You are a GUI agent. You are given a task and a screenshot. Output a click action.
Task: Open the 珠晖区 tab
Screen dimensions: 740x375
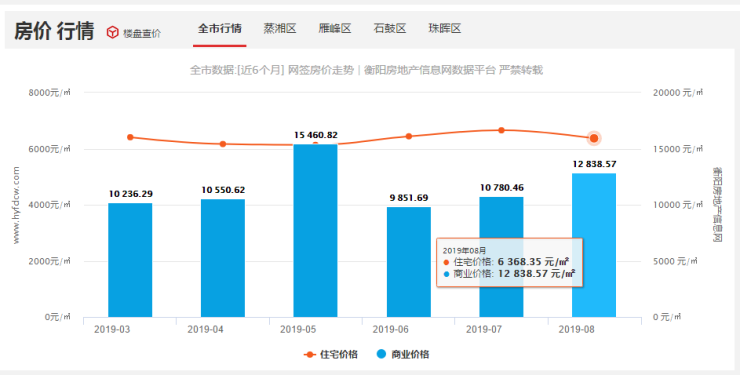pos(445,28)
